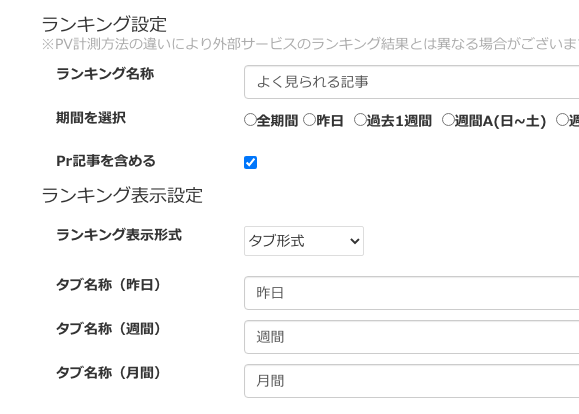The width and height of the screenshot is (579, 414).
Task: Click the ランキング表示設定 section heading
Action: pyautogui.click(x=122, y=195)
